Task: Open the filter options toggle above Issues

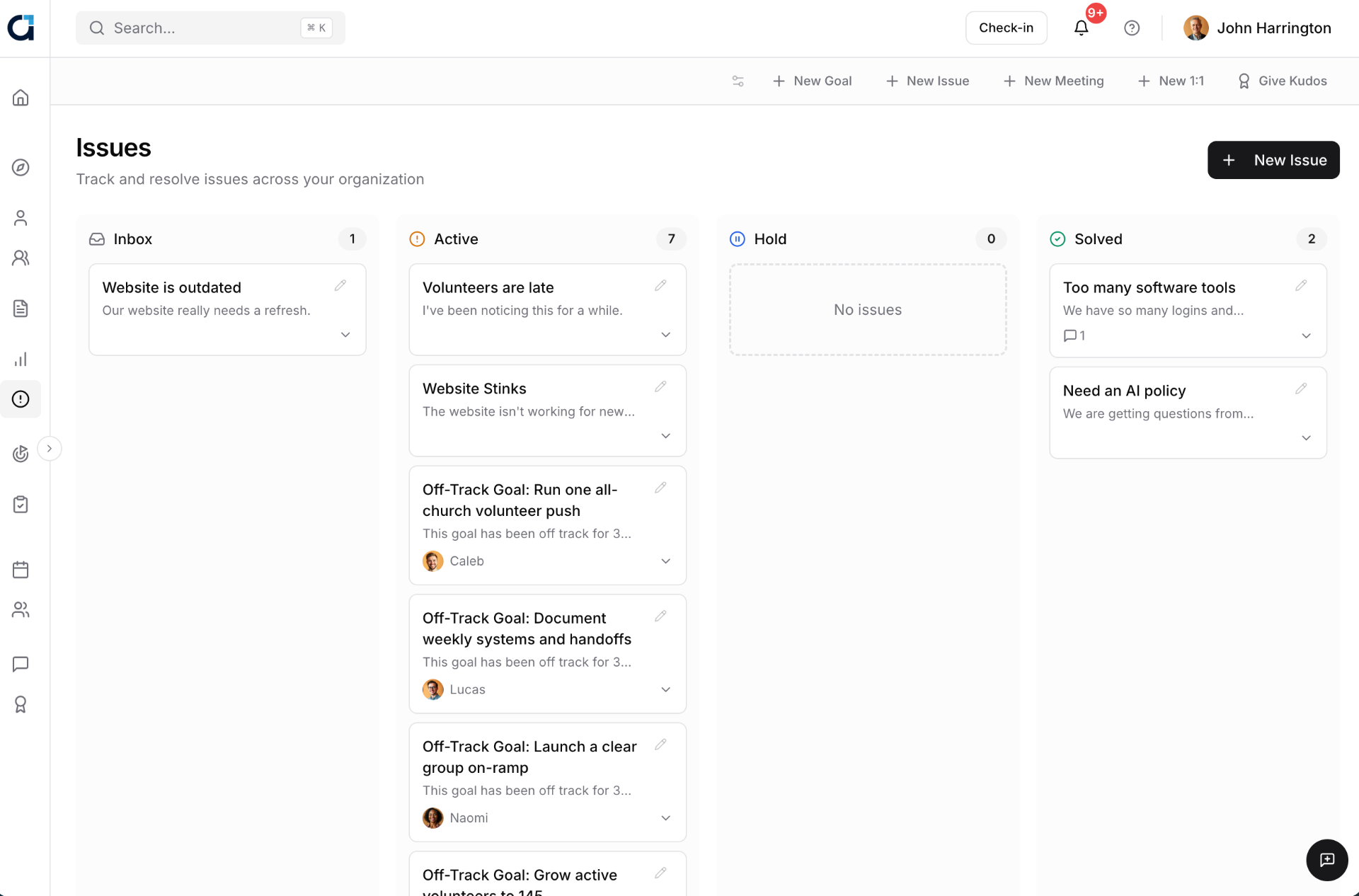Action: click(738, 81)
